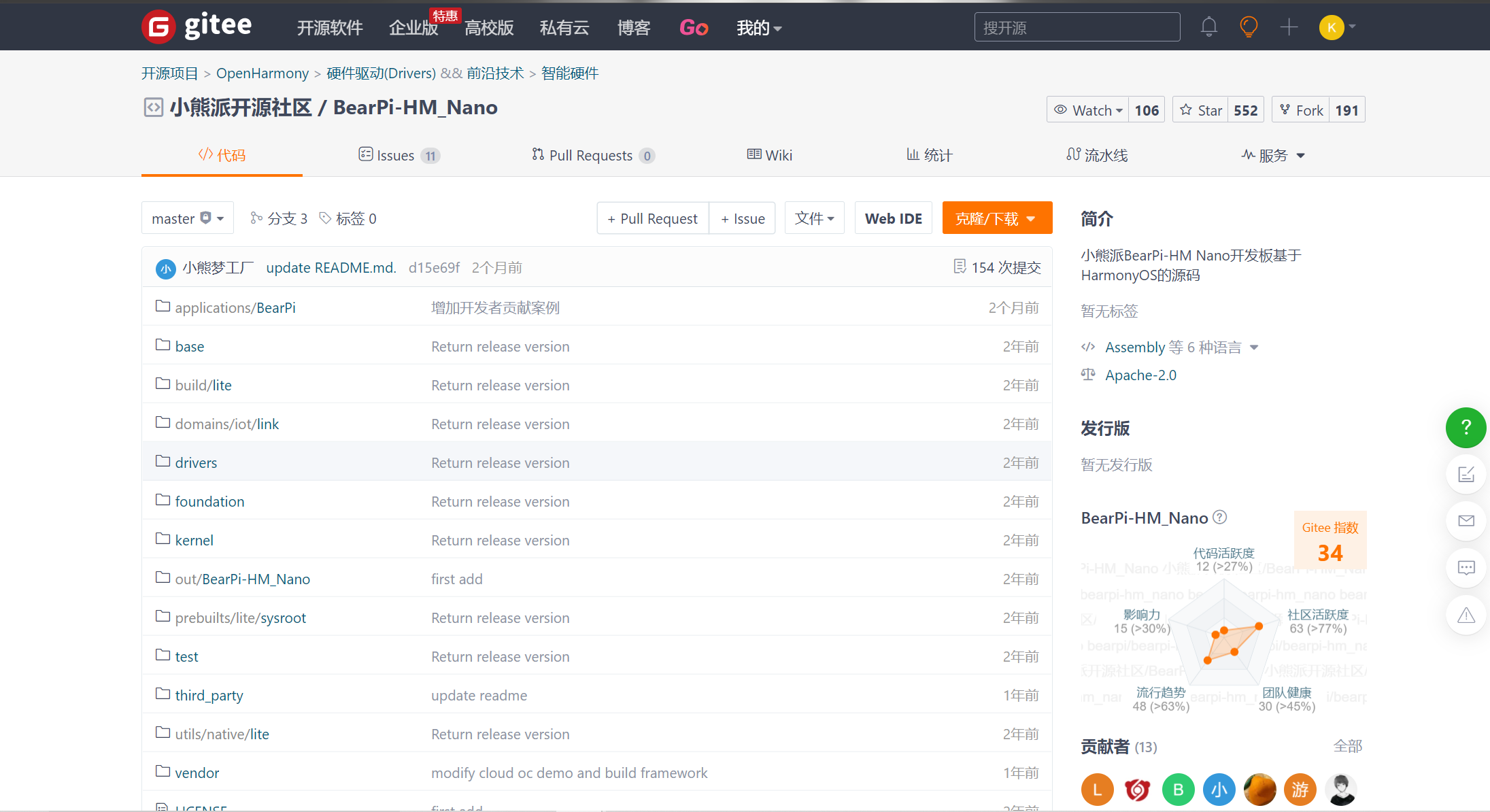Click the branches icon next to 分支 3
The height and width of the screenshot is (812, 1490).
(256, 218)
